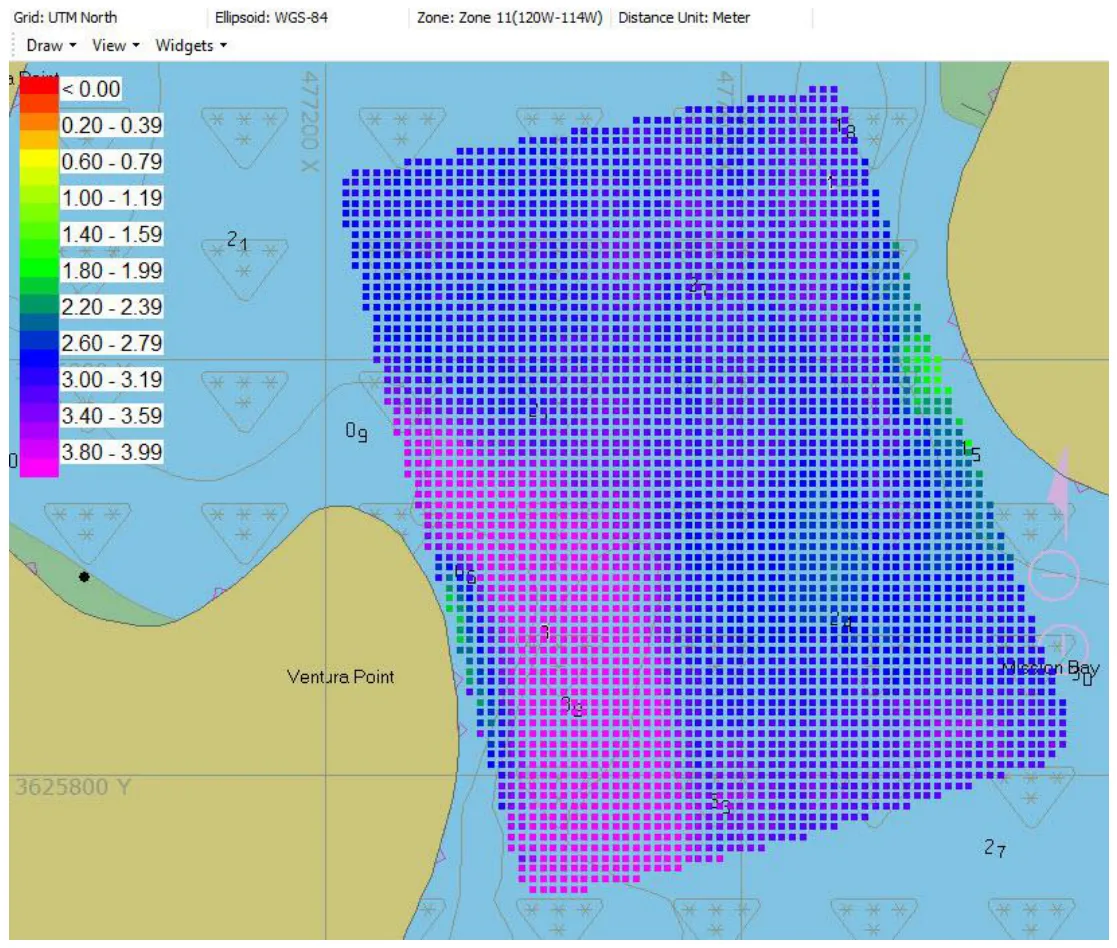
Task: Click the "1.80 - 1.99" legend label
Action: click(x=112, y=271)
